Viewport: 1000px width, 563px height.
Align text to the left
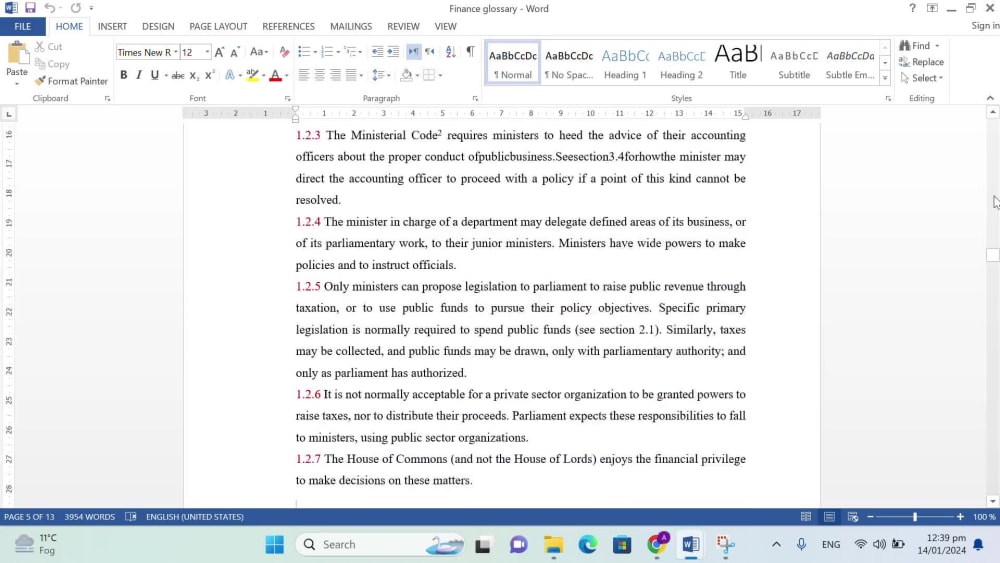[304, 75]
